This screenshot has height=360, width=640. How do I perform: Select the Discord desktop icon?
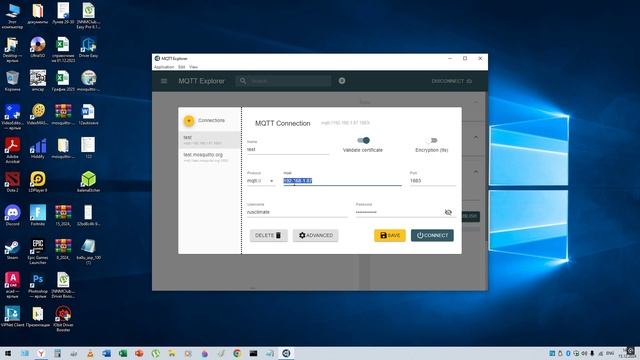tap(12, 216)
